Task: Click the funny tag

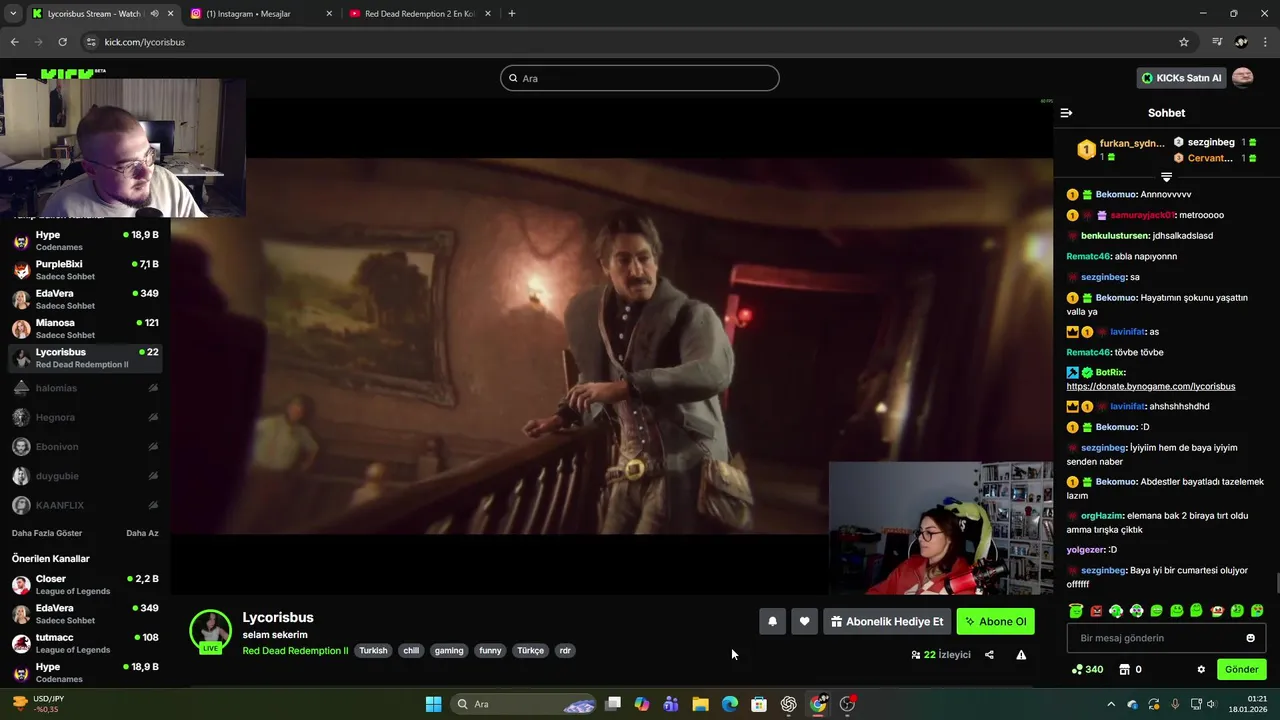Action: coord(490,650)
